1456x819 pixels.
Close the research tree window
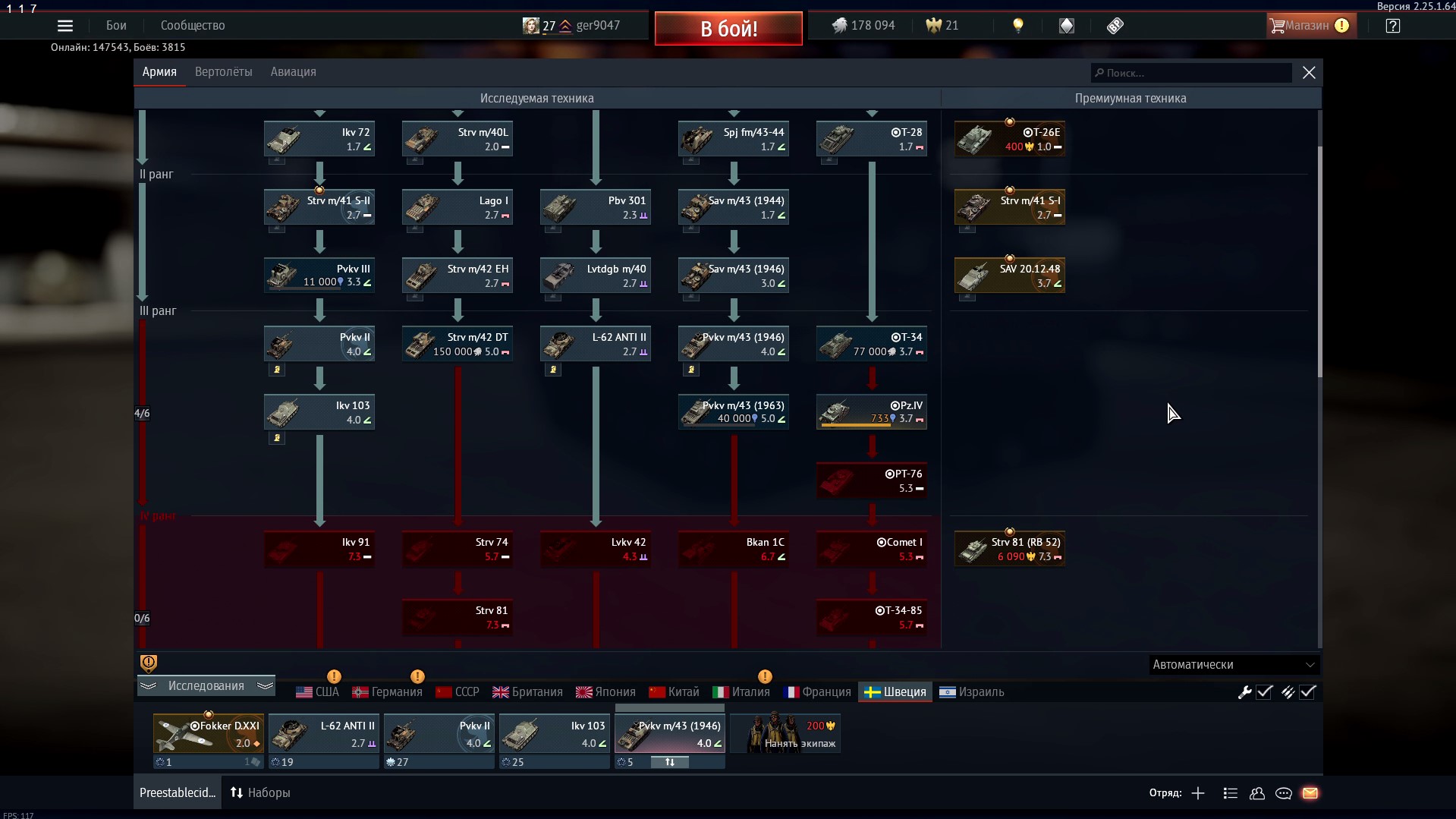pos(1309,73)
